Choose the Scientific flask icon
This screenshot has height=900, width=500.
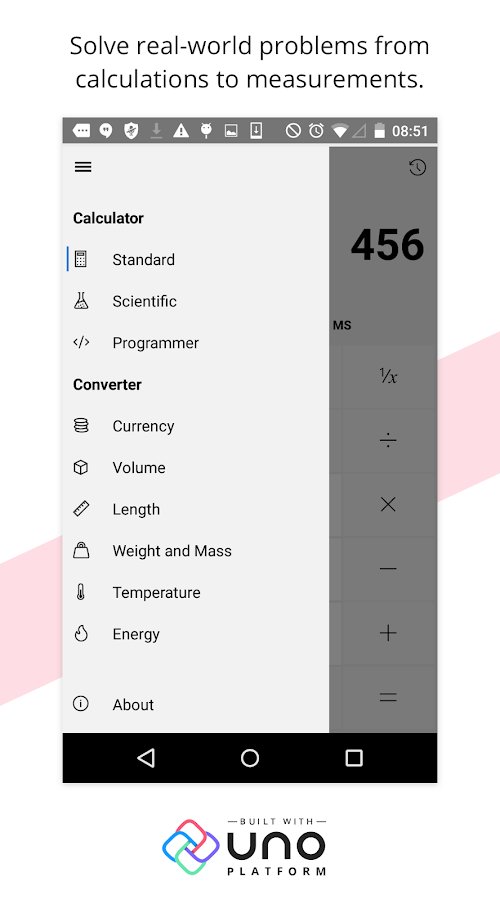81,301
